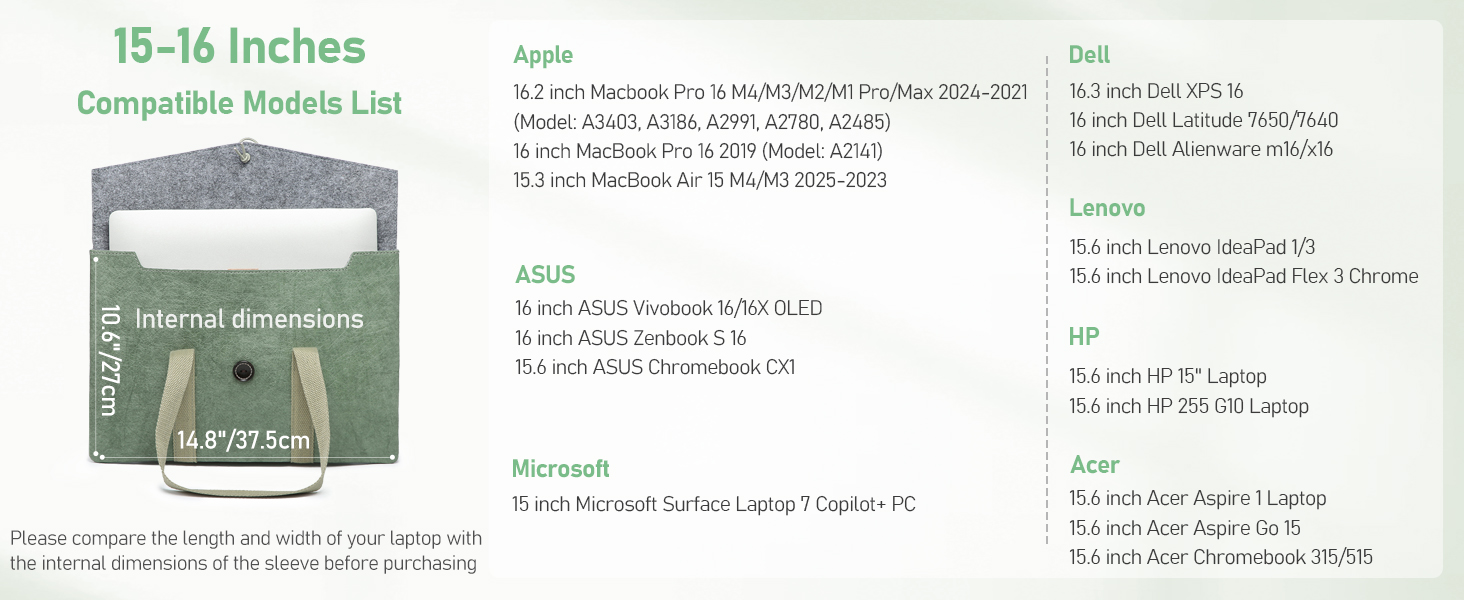Click the Microsoft Surface Laptop 7 line

(714, 504)
